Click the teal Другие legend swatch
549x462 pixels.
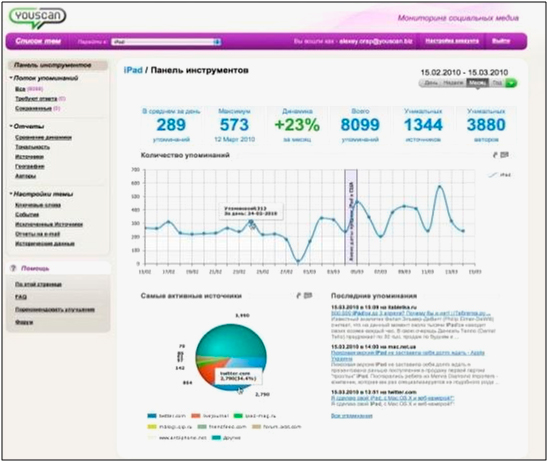pyautogui.click(x=216, y=438)
